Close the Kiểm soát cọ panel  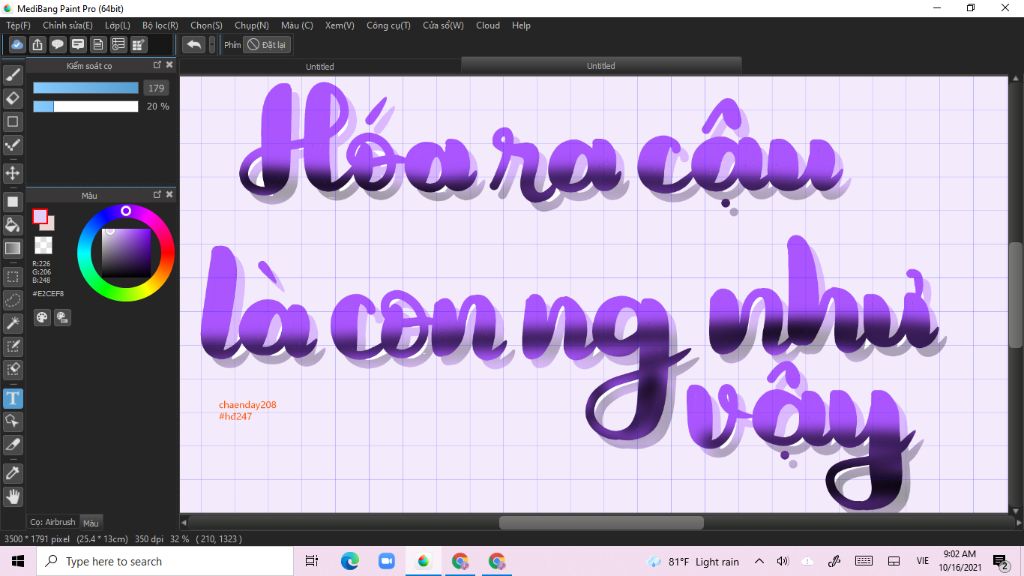(x=169, y=65)
